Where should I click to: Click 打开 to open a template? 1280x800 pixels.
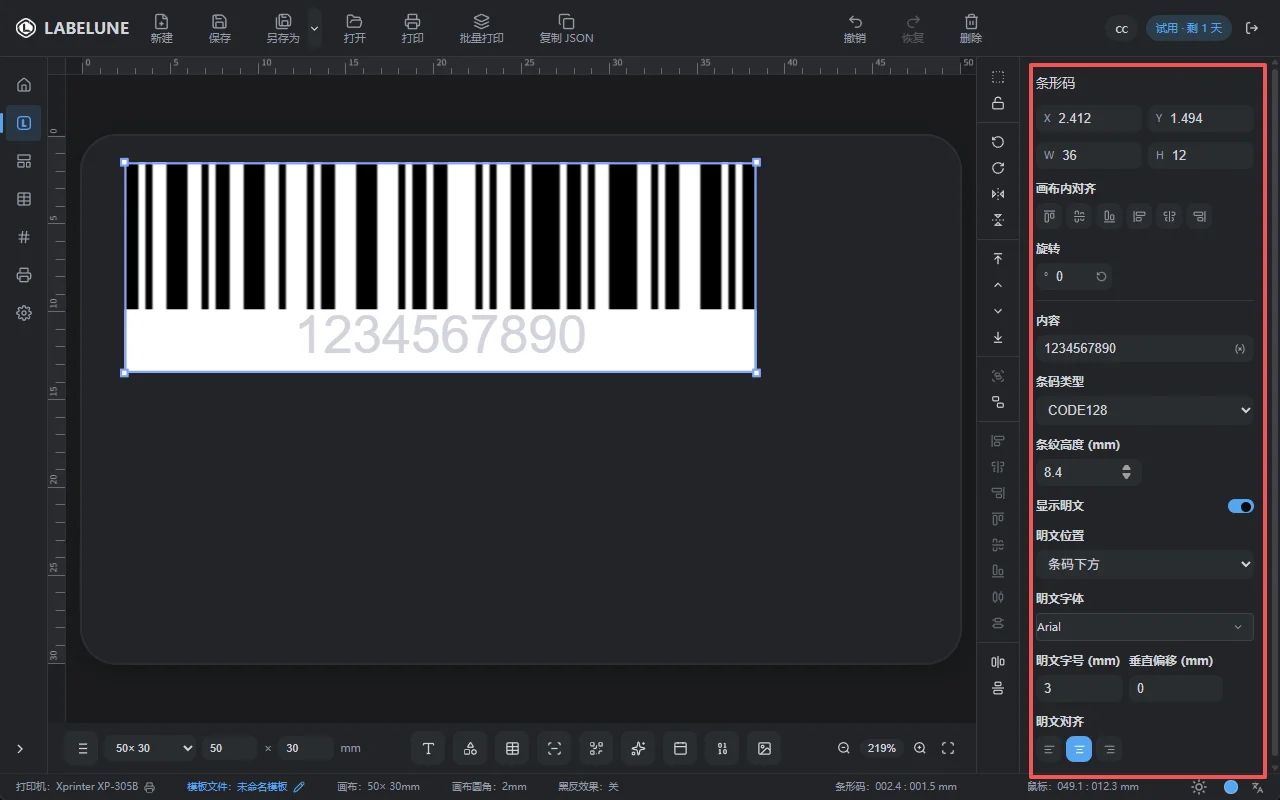click(x=354, y=28)
